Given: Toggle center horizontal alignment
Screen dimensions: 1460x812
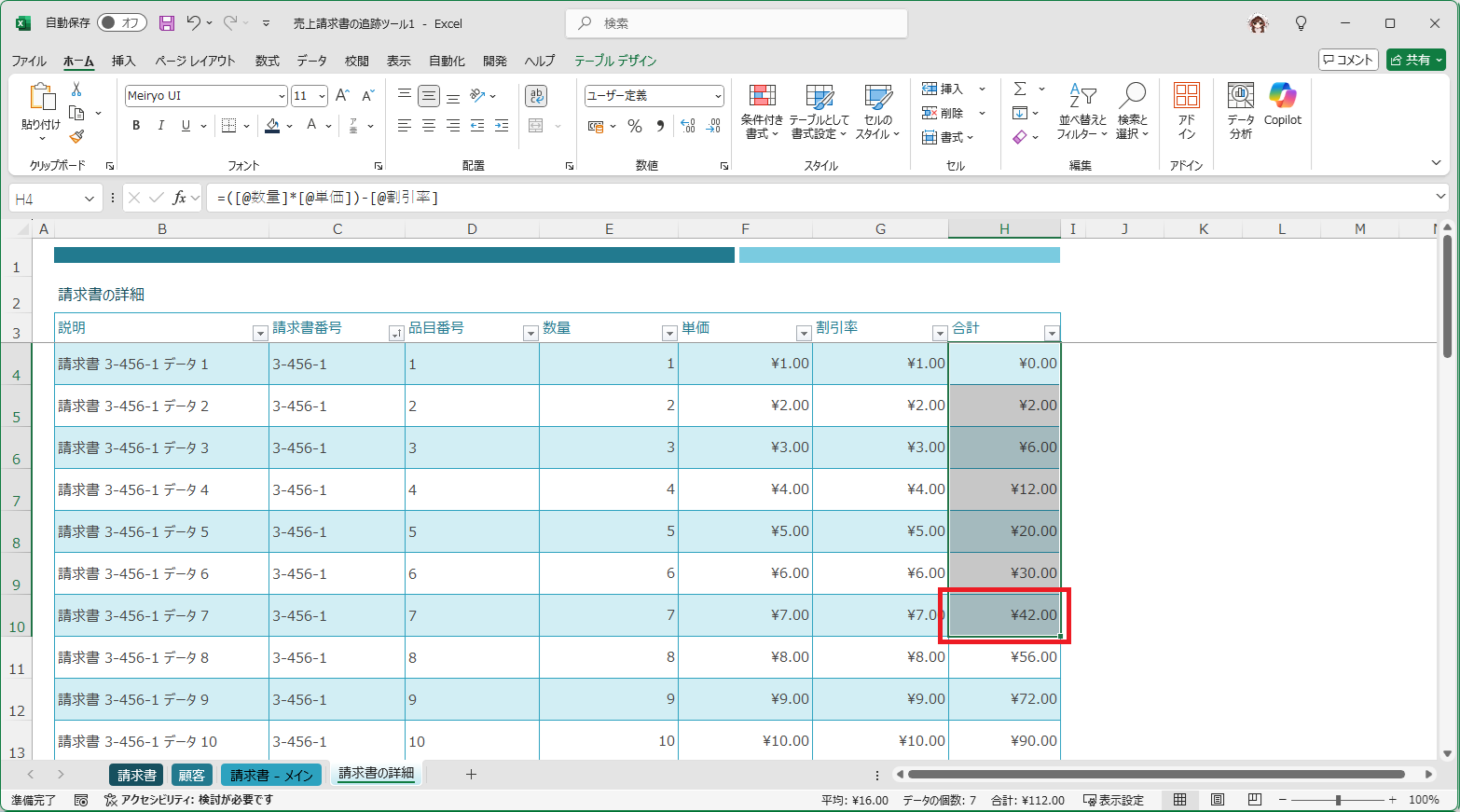Looking at the screenshot, I should tap(429, 126).
